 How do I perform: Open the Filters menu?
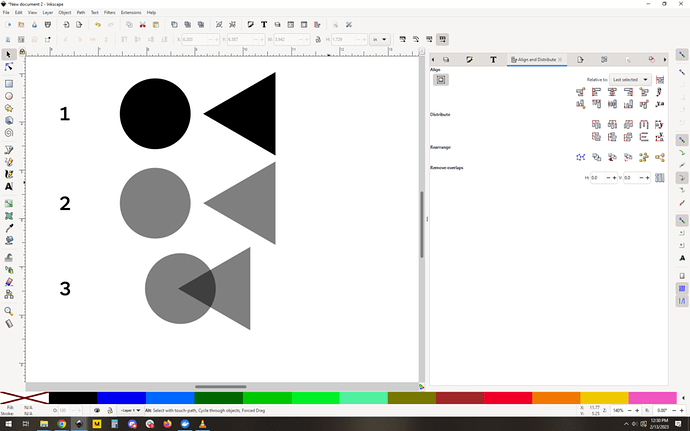point(110,12)
